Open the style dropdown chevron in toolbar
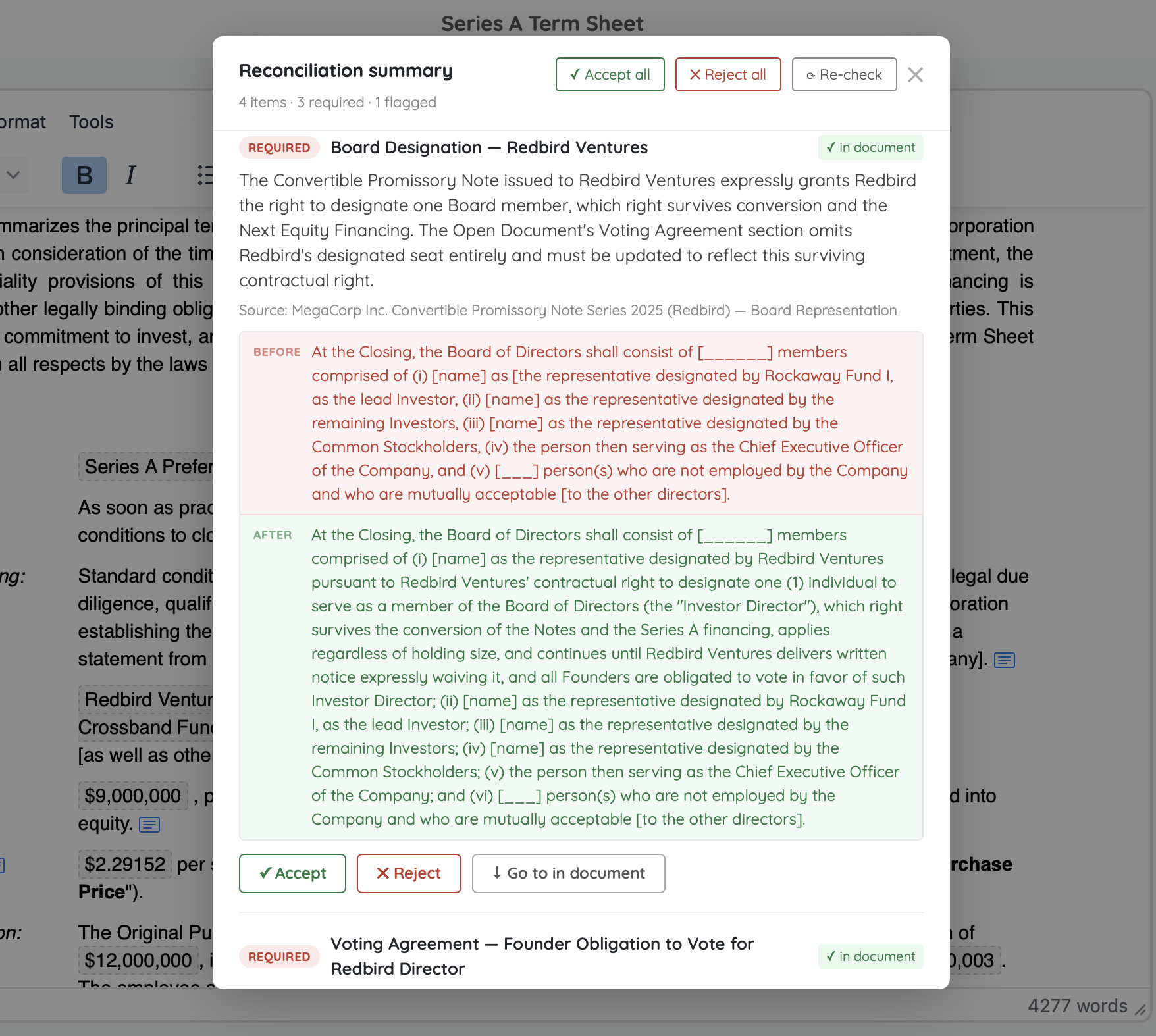Screen dimensions: 1156x1036 pos(13,175)
